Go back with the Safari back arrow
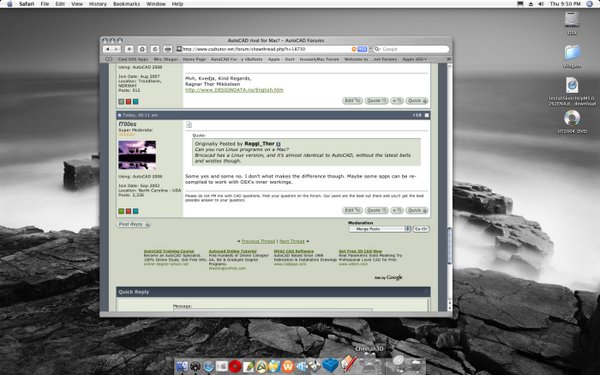This screenshot has width=600, height=375. pyautogui.click(x=108, y=49)
